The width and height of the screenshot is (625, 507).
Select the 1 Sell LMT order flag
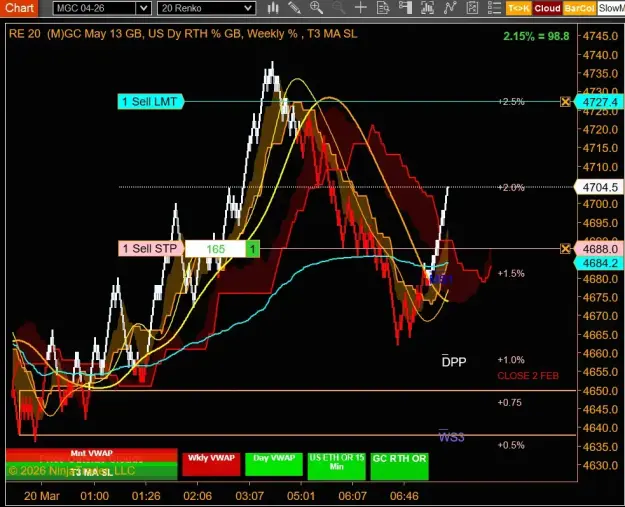tap(150, 102)
